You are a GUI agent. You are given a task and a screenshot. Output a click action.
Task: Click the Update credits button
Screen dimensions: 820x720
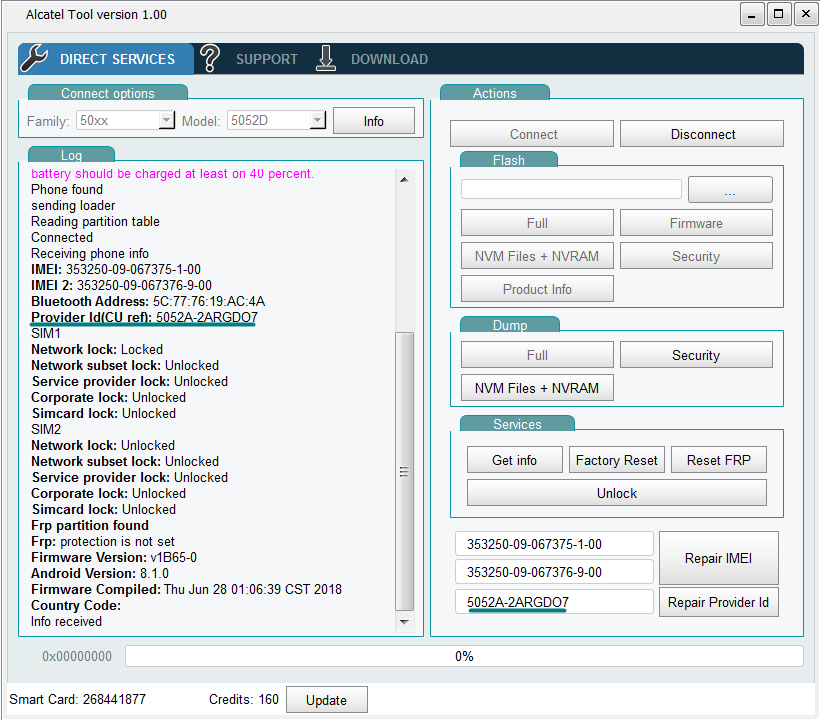(326, 700)
